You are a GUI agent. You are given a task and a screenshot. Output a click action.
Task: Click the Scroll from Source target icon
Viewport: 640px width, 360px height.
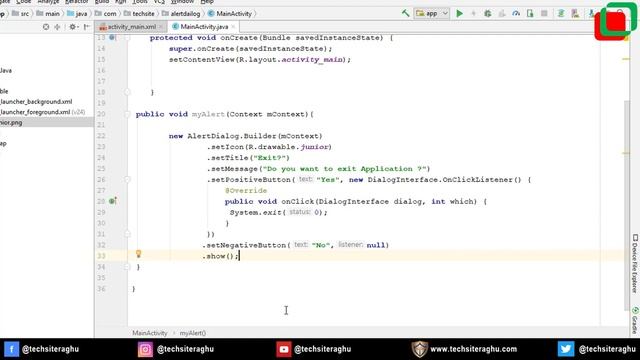pos(46,27)
